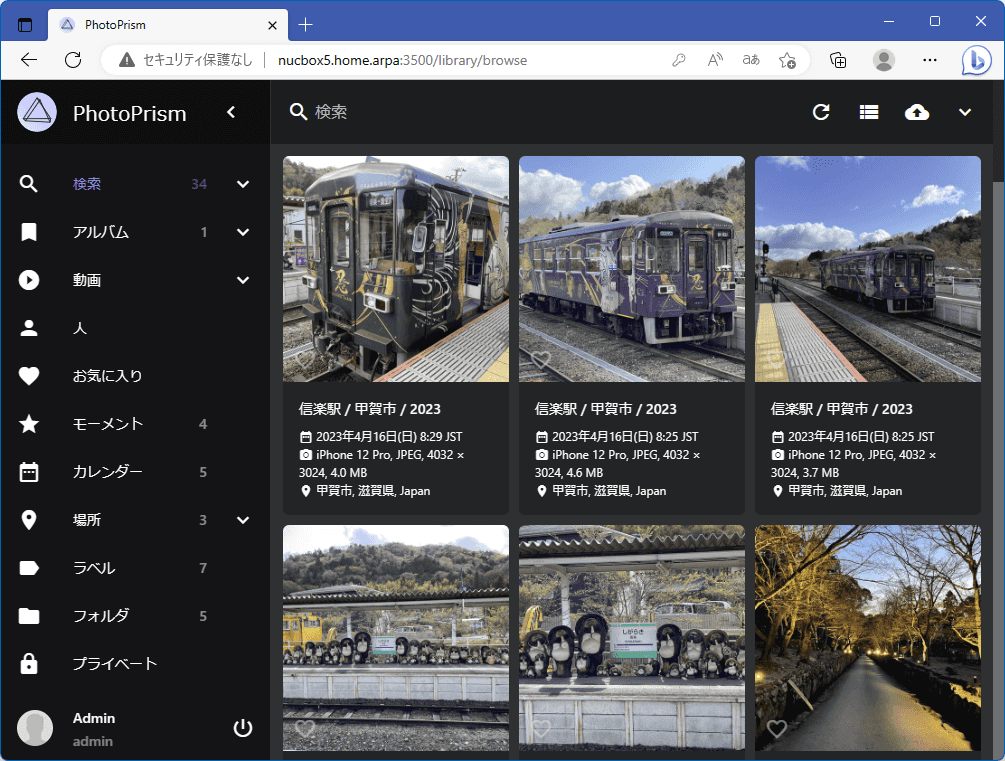Open the illuminated night path thumbnail

(868, 638)
